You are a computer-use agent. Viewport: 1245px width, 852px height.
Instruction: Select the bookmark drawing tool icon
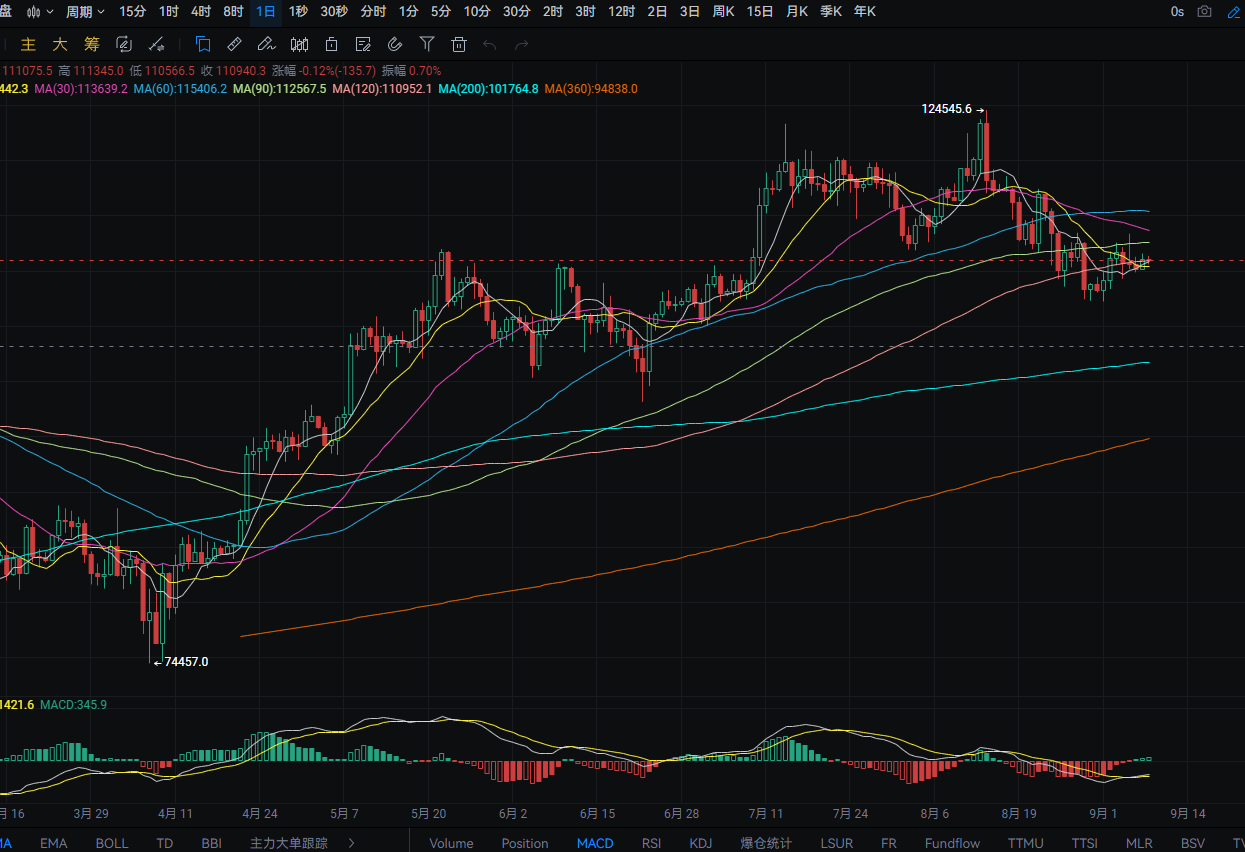coord(202,43)
